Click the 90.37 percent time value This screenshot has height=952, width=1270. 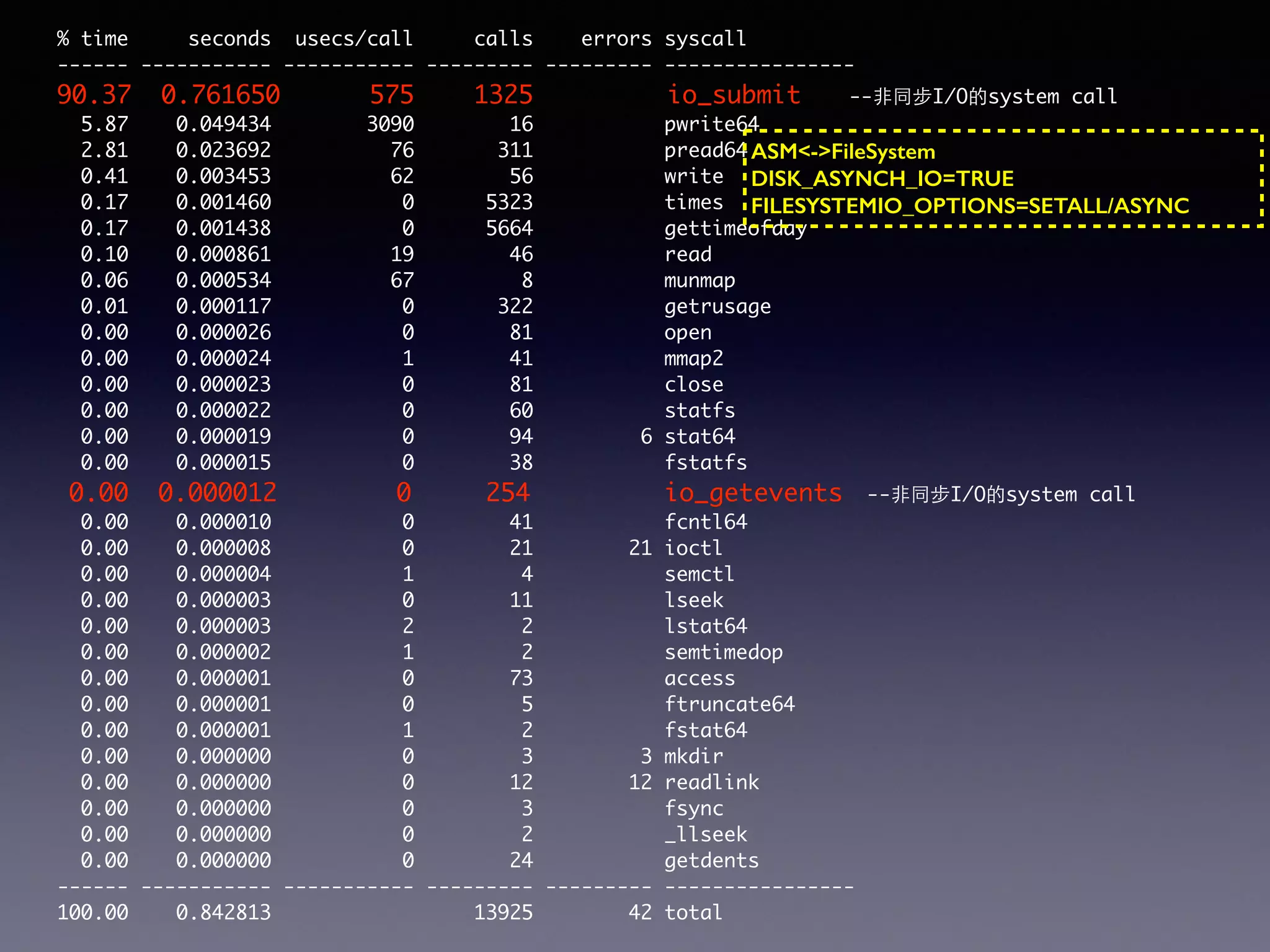94,95
